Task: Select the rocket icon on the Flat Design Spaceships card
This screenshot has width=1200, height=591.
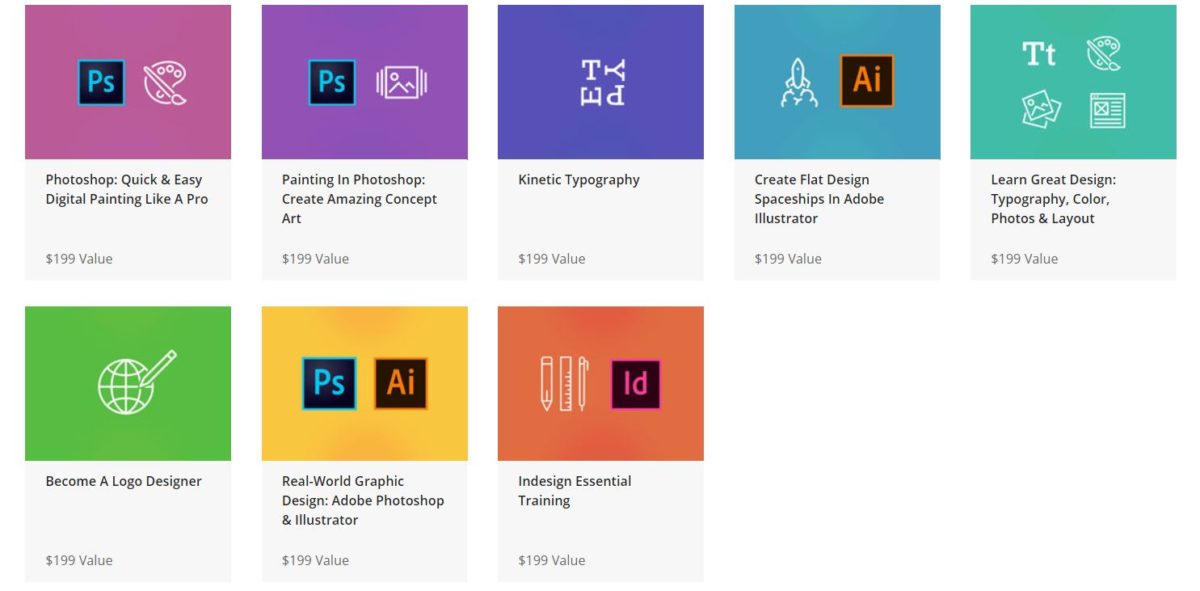Action: [x=798, y=83]
